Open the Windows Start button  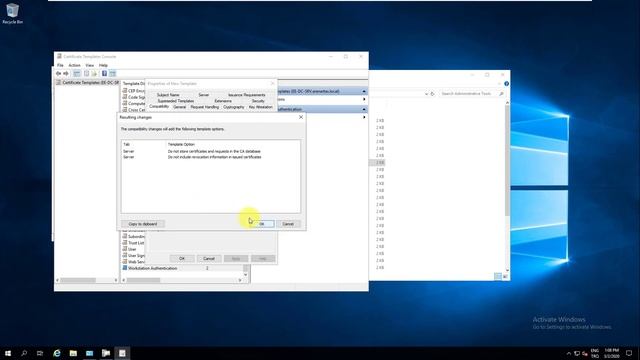coord(8,353)
